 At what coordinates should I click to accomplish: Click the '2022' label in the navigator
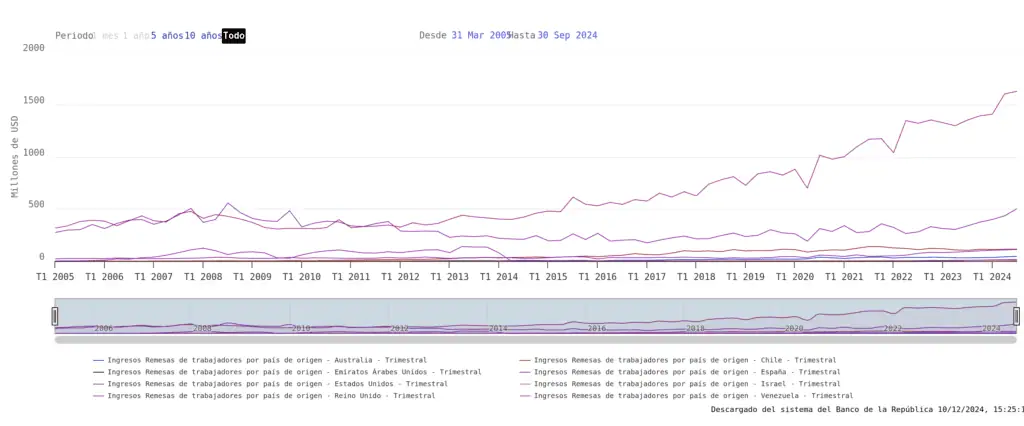tap(893, 329)
